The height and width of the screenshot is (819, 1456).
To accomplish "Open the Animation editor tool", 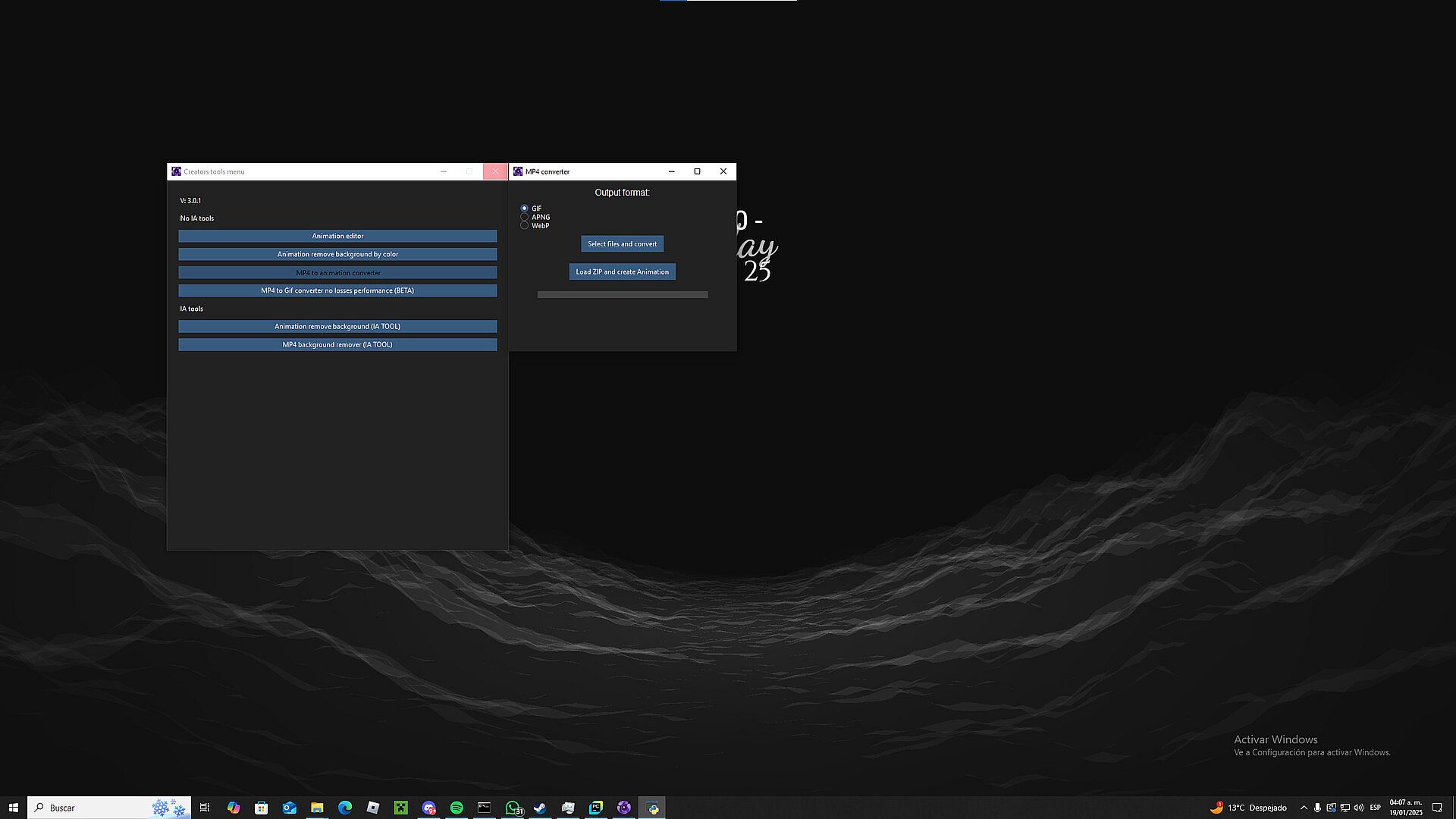I will point(337,236).
